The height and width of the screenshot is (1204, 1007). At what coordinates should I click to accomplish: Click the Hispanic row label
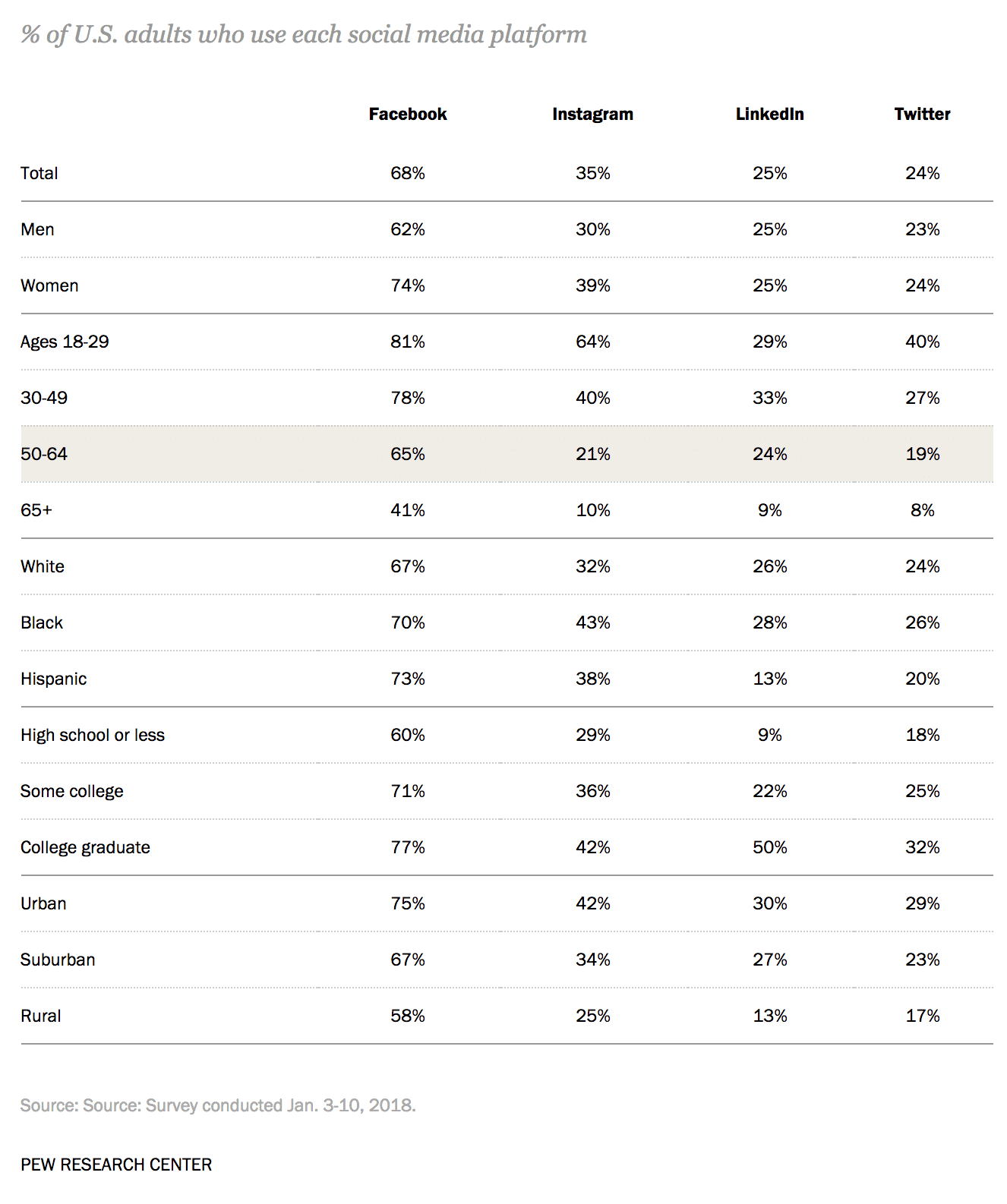[x=54, y=679]
